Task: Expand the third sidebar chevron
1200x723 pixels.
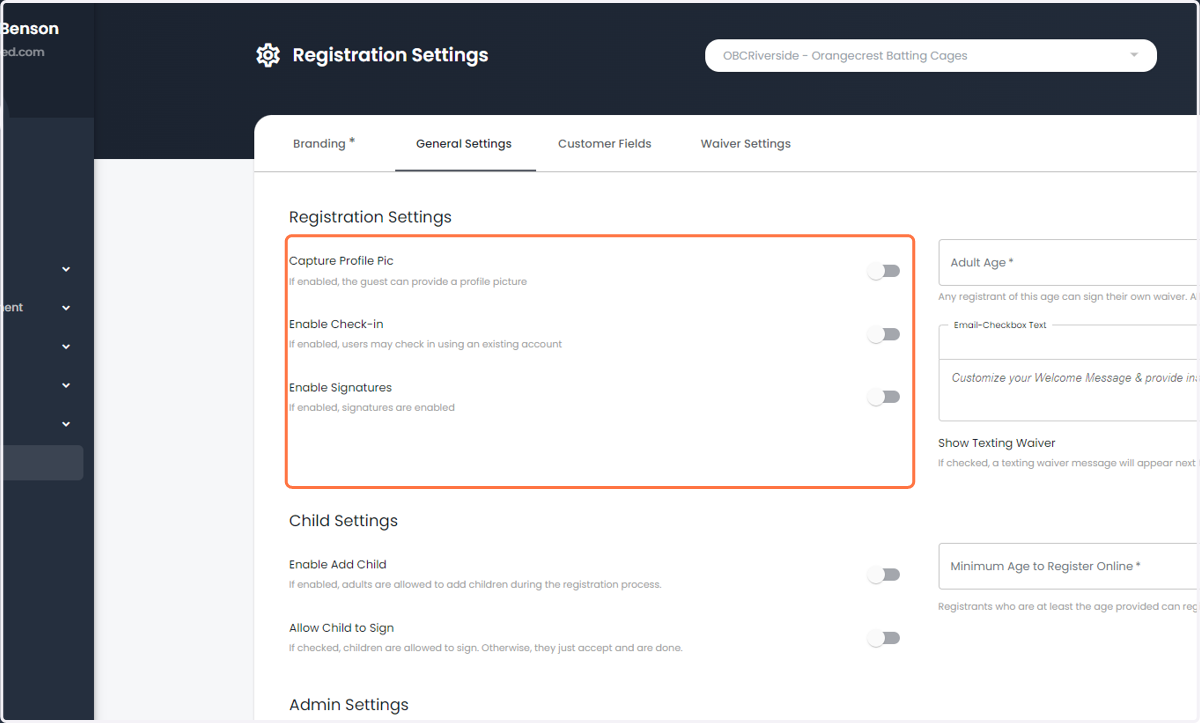Action: (66, 347)
